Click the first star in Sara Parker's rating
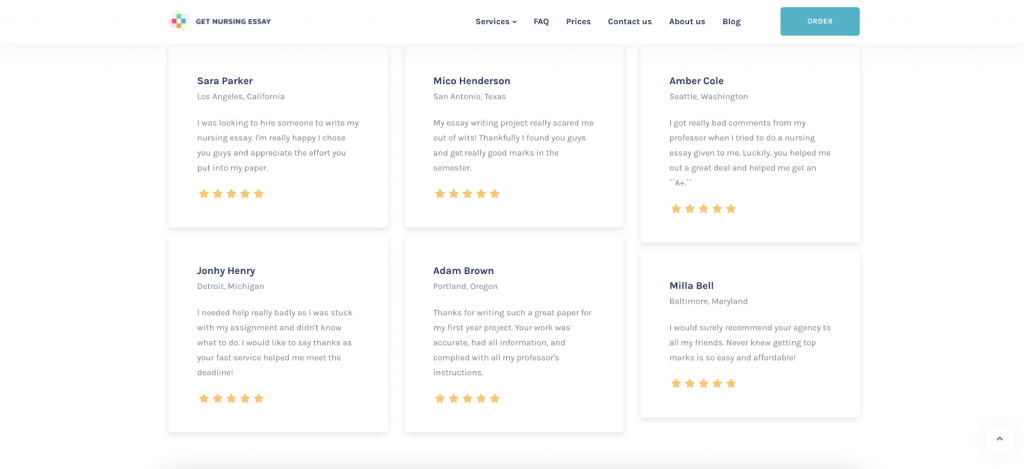This screenshot has width=1024, height=469. [204, 194]
